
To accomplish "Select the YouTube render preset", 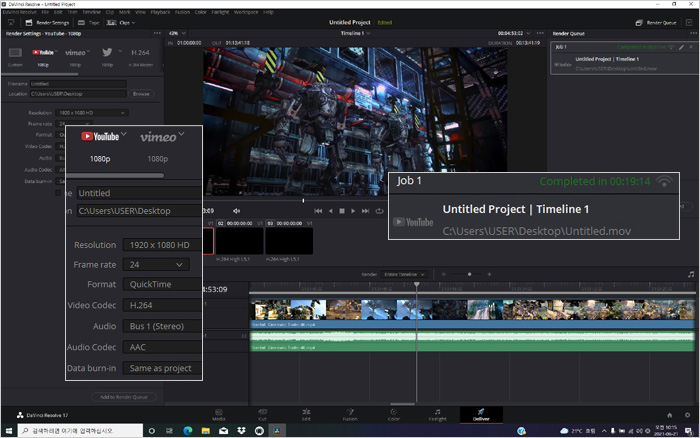I will point(43,57).
